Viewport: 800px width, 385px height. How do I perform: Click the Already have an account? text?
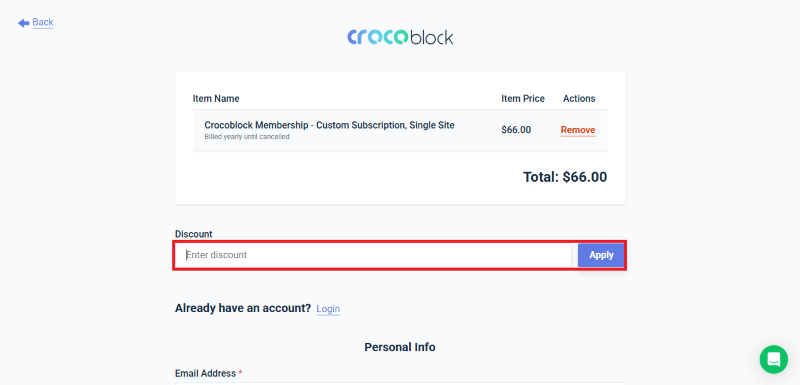click(x=243, y=308)
